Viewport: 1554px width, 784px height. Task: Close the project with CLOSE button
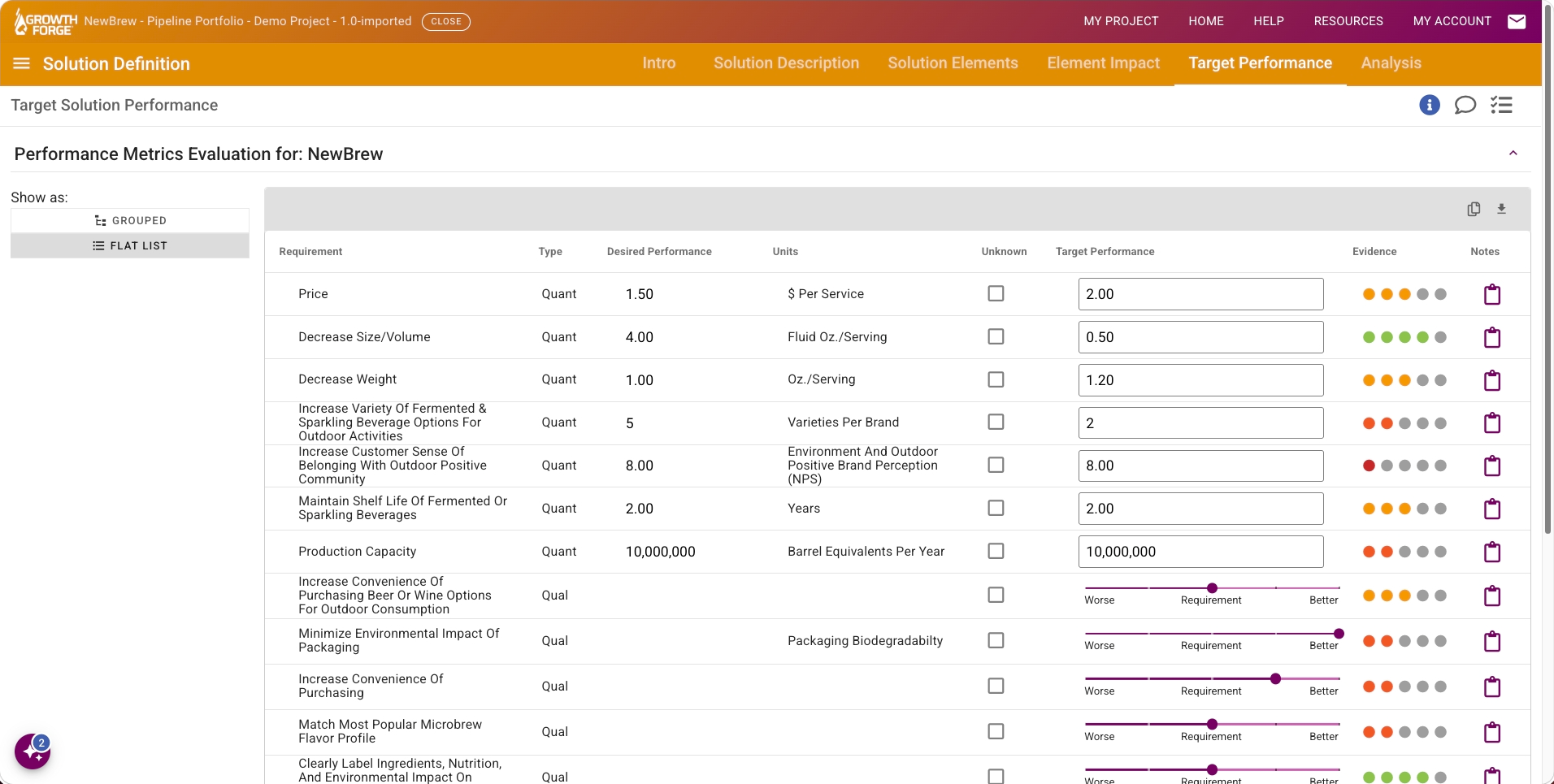446,21
